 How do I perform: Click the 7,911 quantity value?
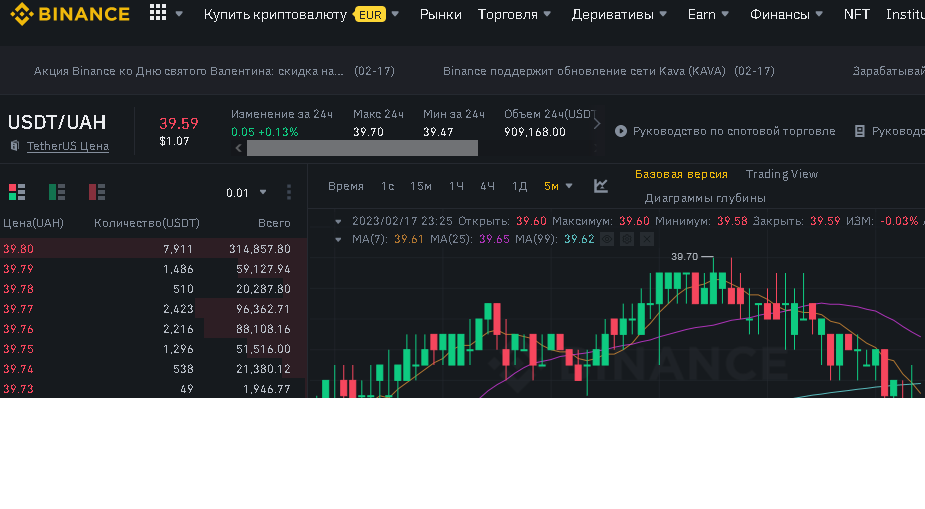pos(178,249)
